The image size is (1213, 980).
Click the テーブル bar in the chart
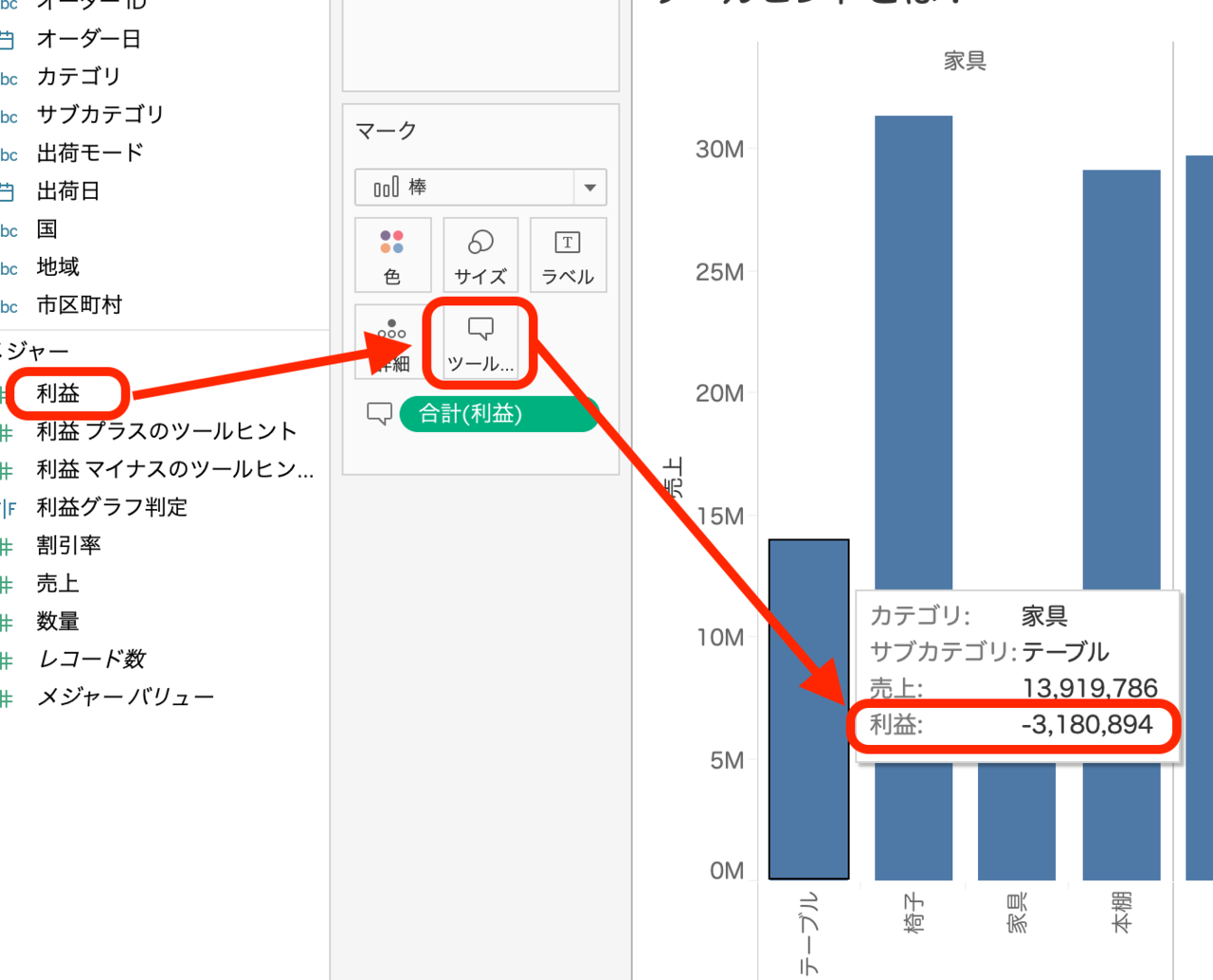808,709
